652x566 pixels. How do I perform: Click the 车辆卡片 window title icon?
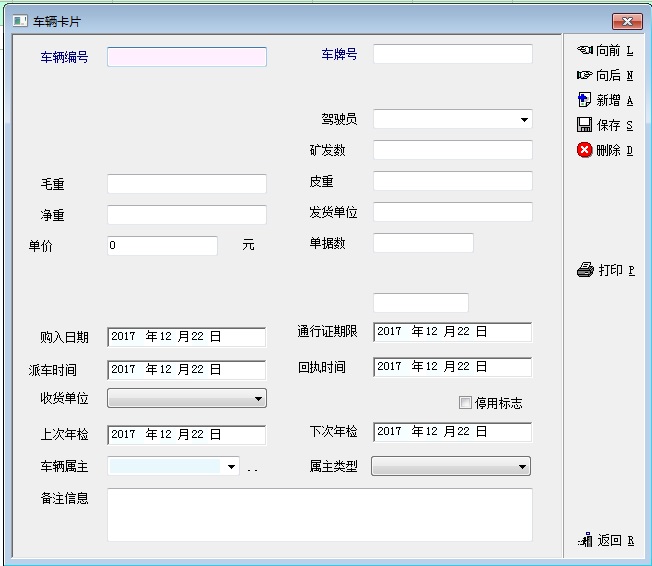click(20, 20)
